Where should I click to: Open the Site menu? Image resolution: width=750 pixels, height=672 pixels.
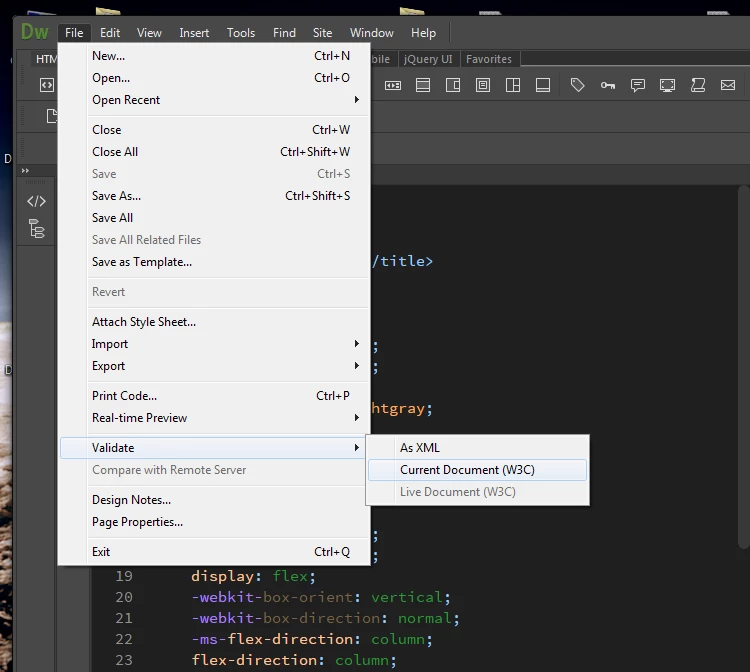click(322, 33)
